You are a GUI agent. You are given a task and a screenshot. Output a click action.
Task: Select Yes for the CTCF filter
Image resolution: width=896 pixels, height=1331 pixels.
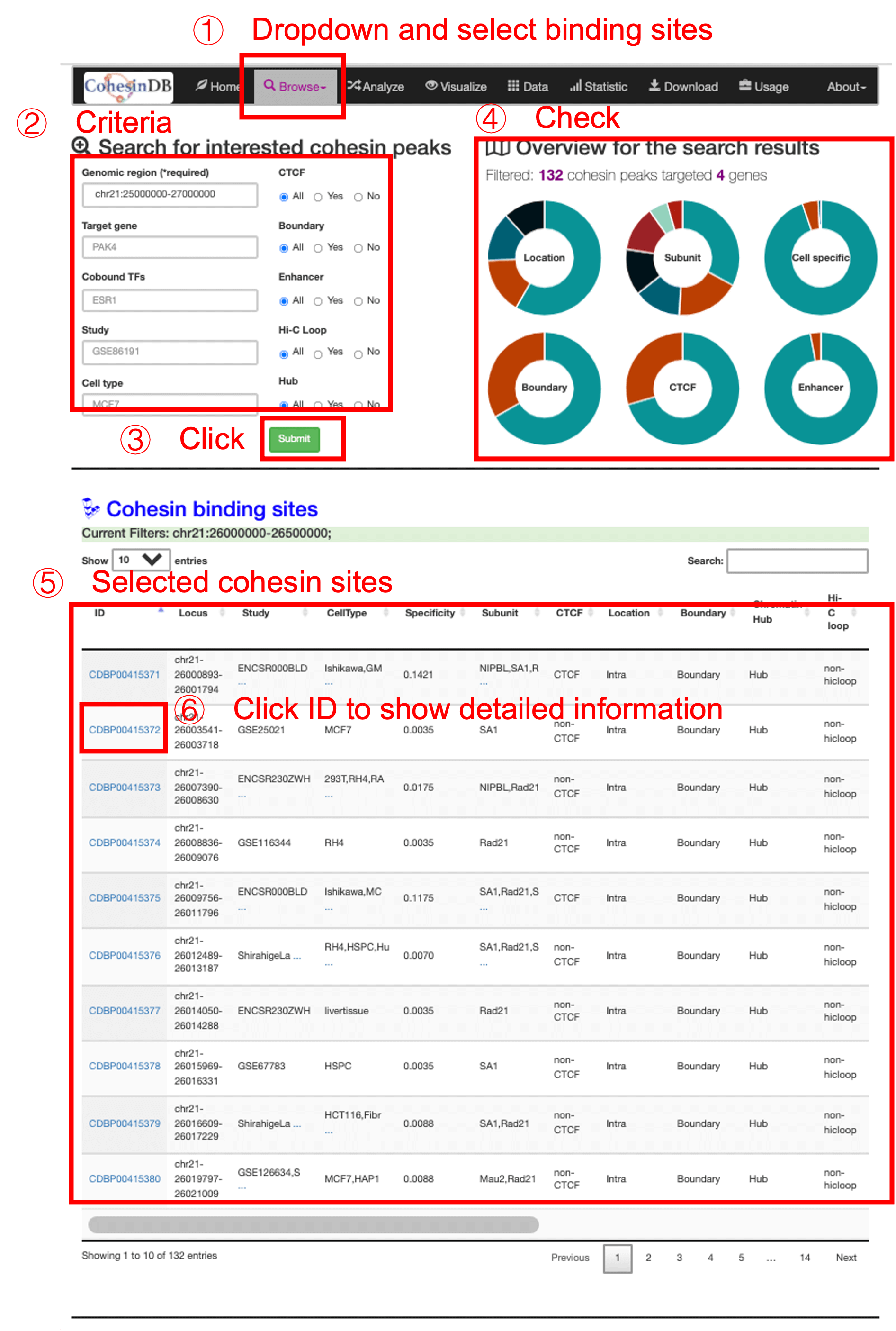318,197
